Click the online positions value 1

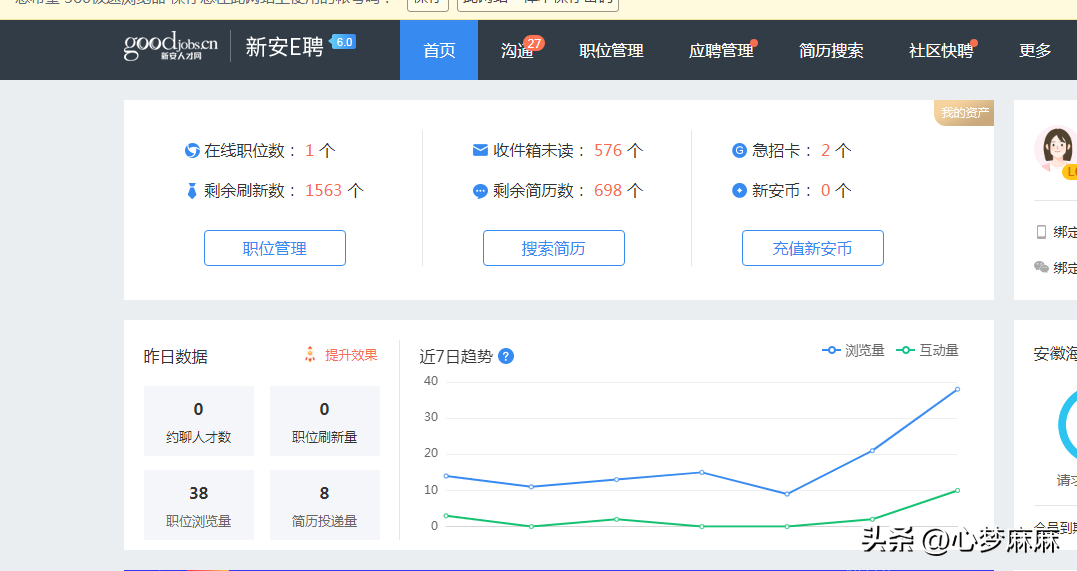(309, 150)
